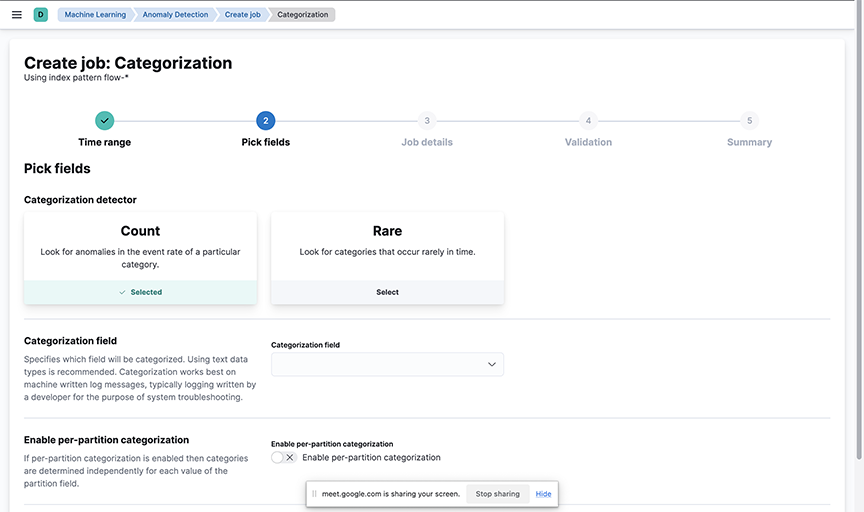Go to Machine Learning breadcrumb
This screenshot has width=864, height=512.
95,15
